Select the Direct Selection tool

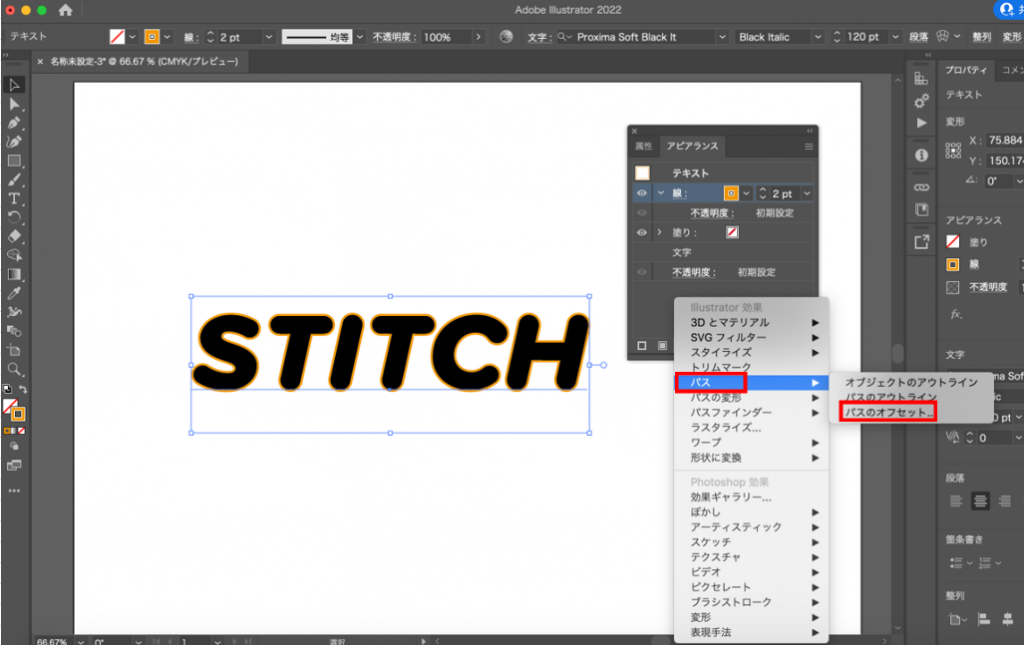[14, 104]
